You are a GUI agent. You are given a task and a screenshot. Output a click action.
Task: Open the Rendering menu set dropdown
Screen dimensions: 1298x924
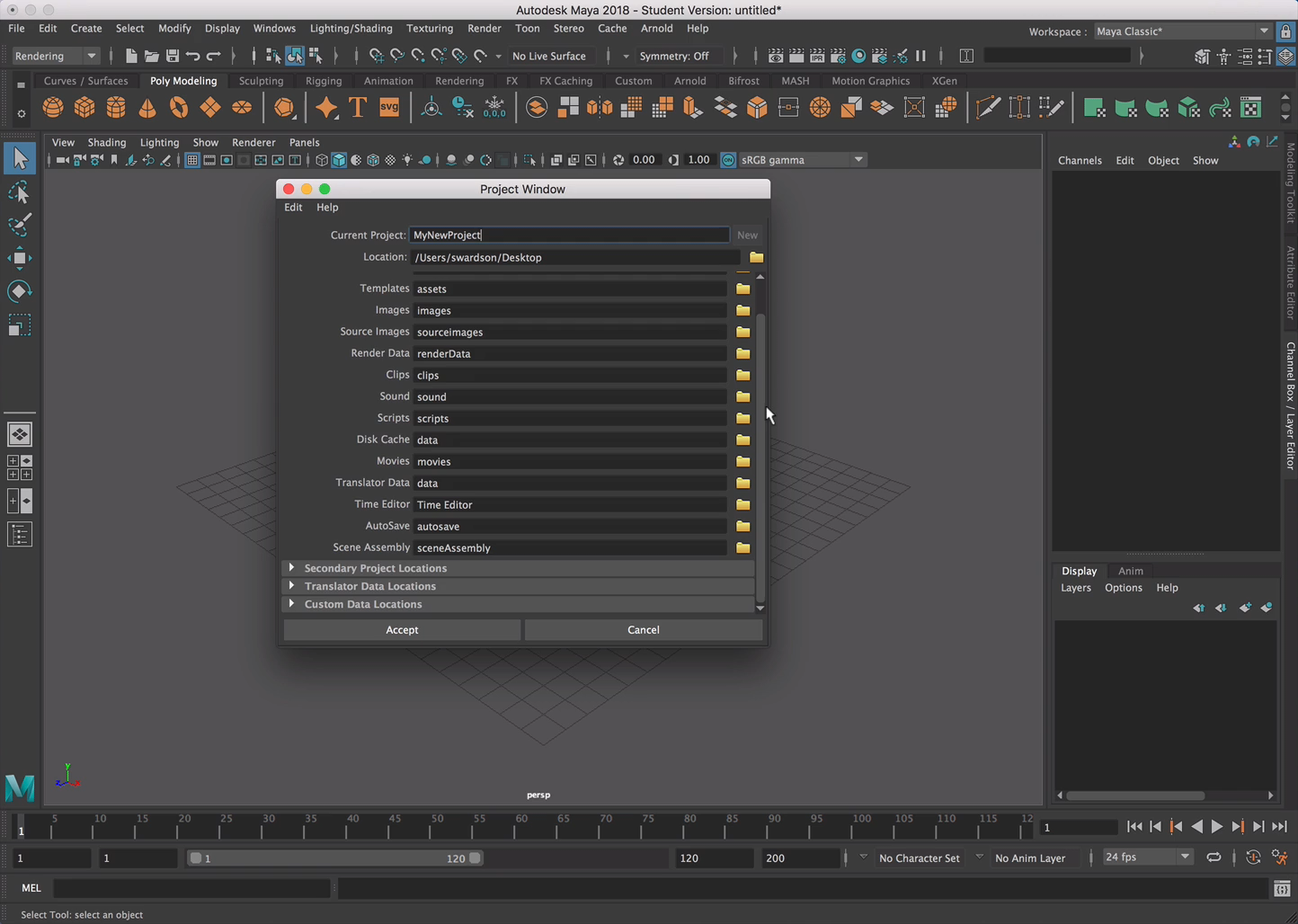point(55,56)
